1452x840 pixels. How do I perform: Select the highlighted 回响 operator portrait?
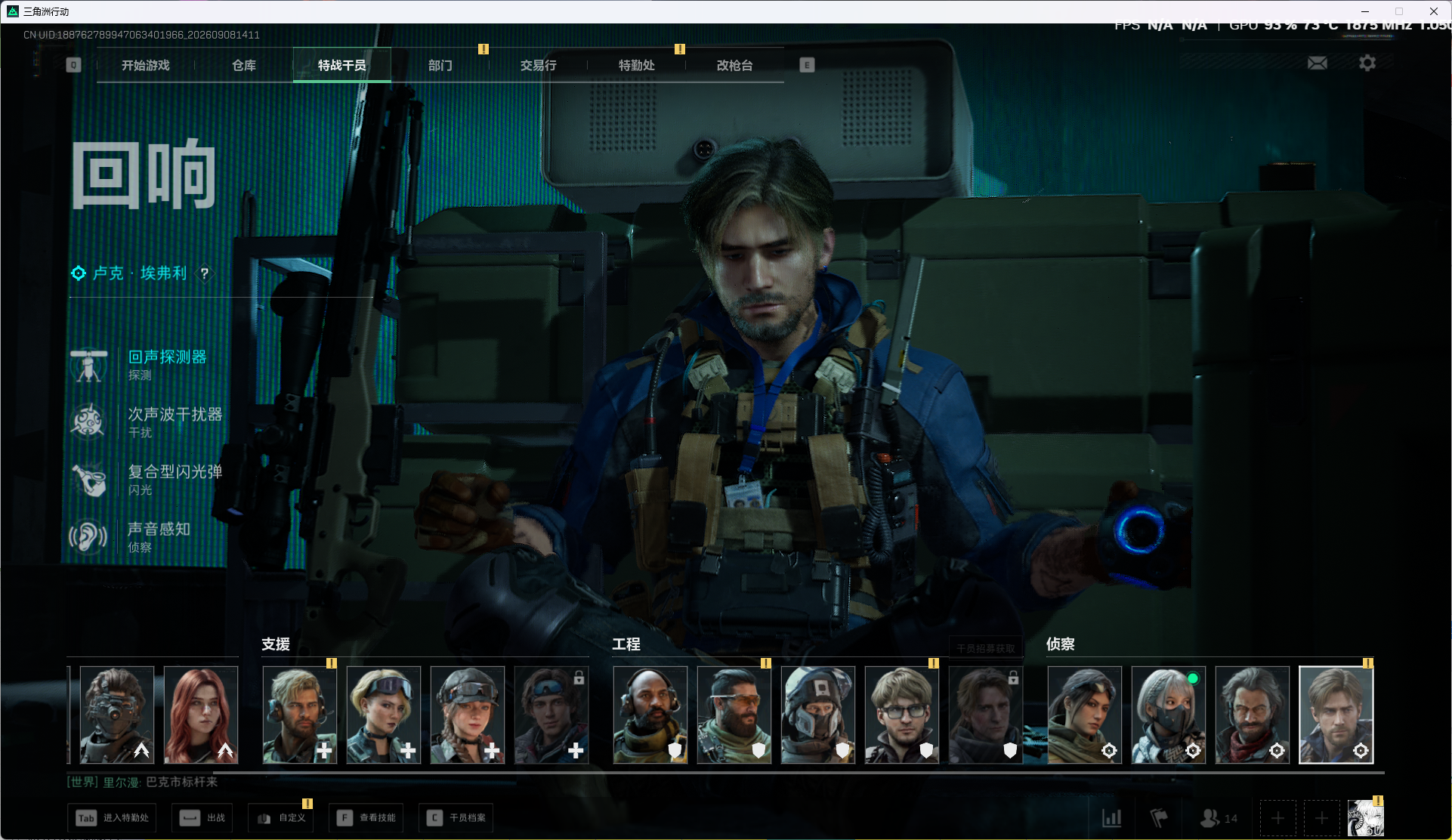(x=1336, y=715)
